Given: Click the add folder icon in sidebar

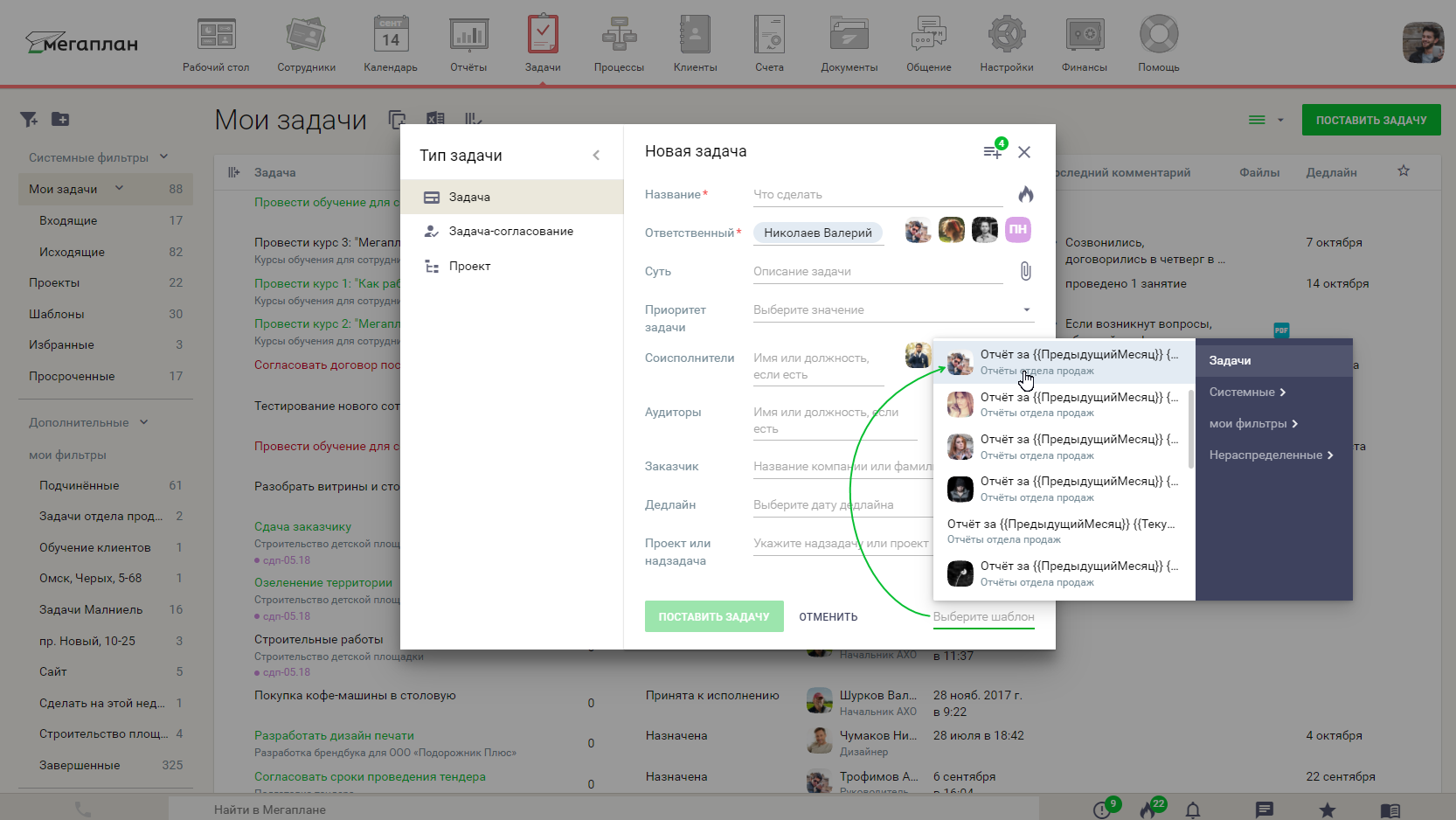Looking at the screenshot, I should point(60,119).
